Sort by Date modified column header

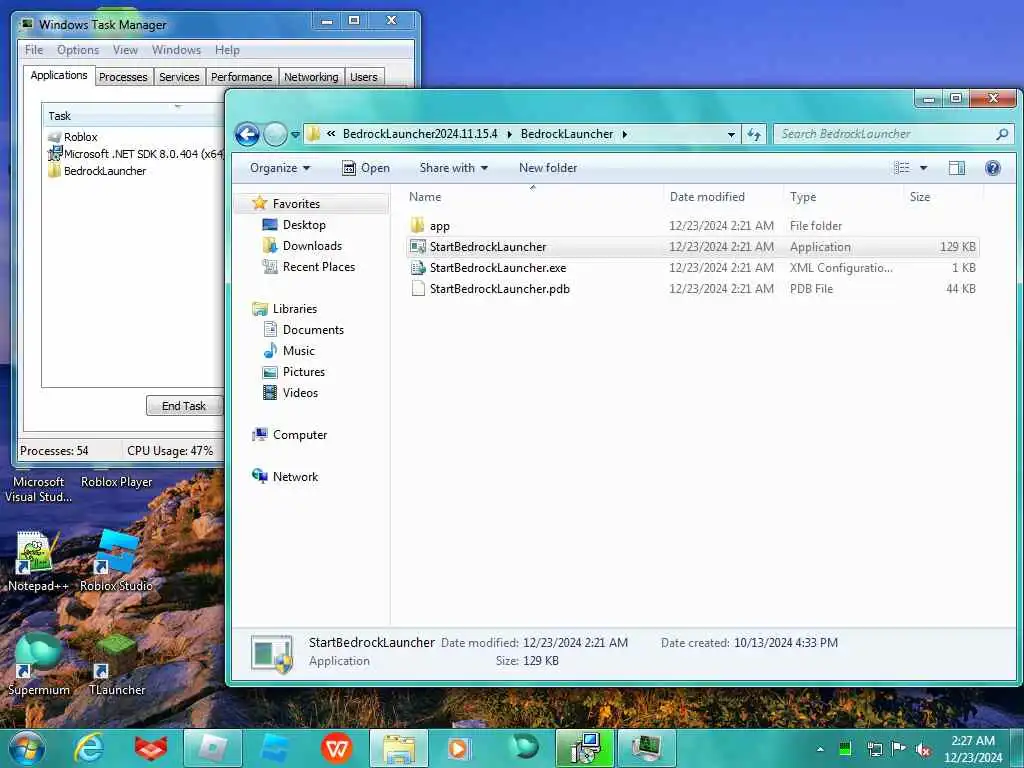707,197
